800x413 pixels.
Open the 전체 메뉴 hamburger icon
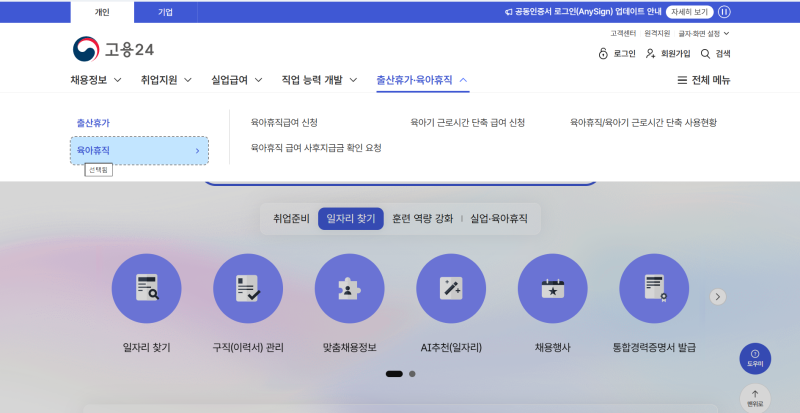(x=682, y=80)
